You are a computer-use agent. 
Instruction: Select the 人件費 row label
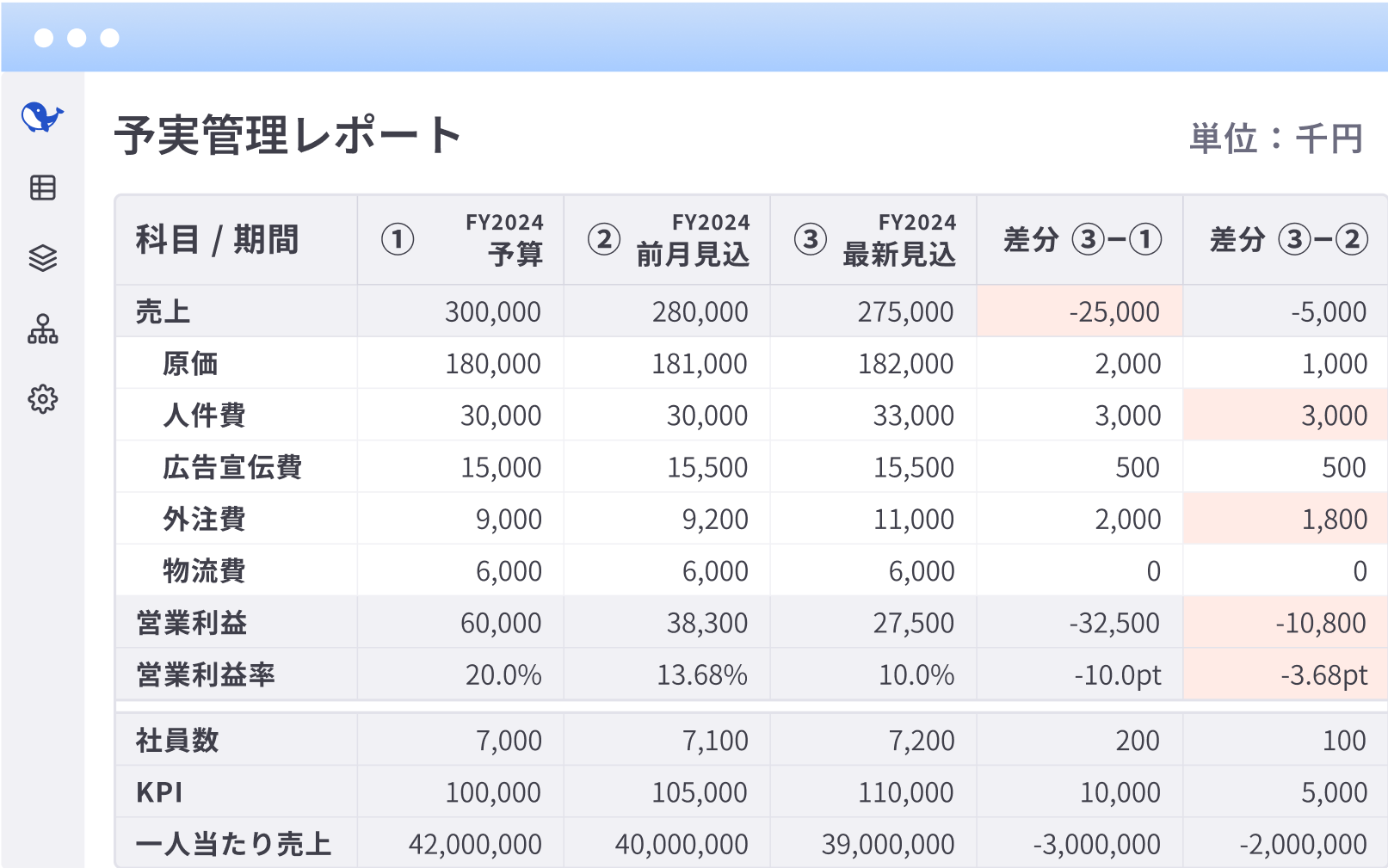[204, 416]
